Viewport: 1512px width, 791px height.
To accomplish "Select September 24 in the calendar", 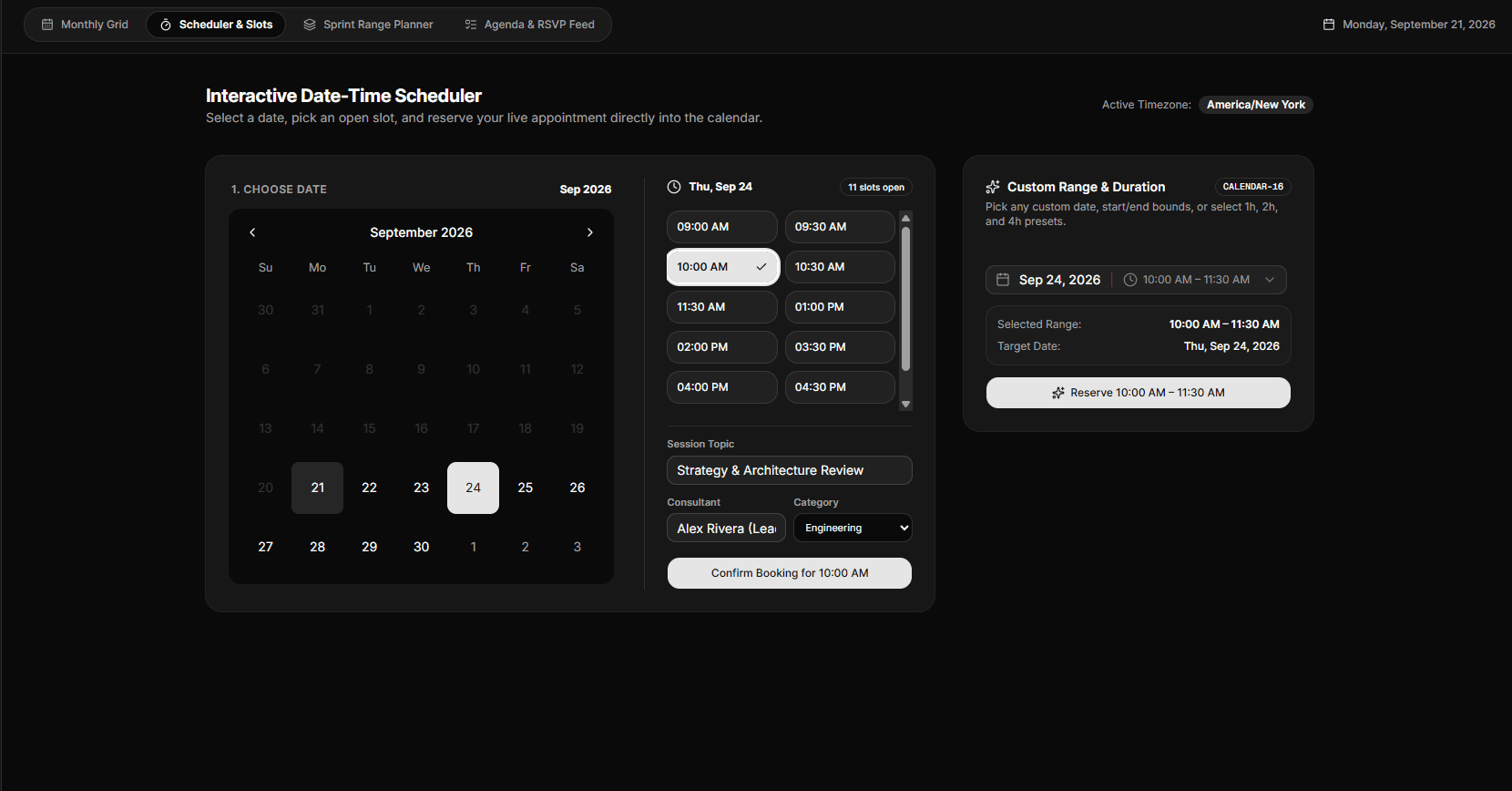I will 473,488.
